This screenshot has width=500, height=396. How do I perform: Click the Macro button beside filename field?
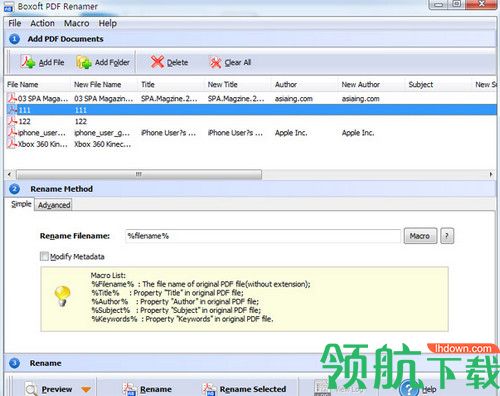click(x=420, y=236)
